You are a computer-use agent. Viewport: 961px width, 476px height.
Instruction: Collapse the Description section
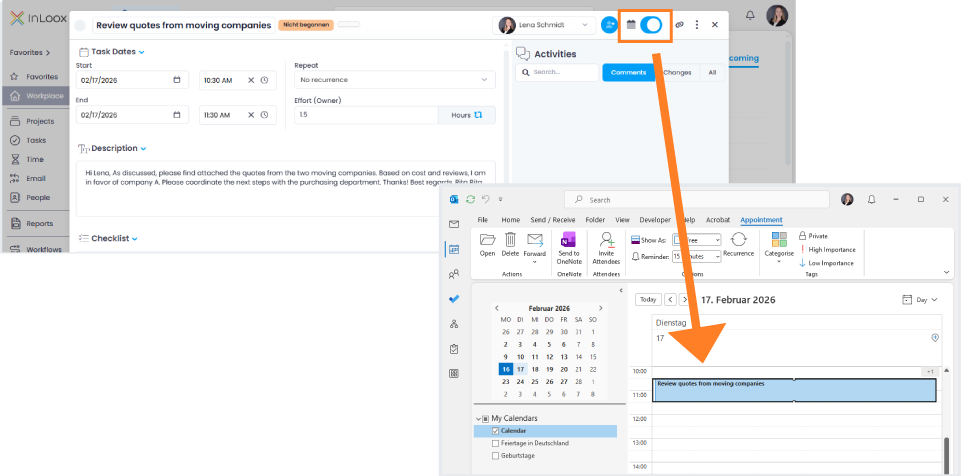tap(143, 148)
